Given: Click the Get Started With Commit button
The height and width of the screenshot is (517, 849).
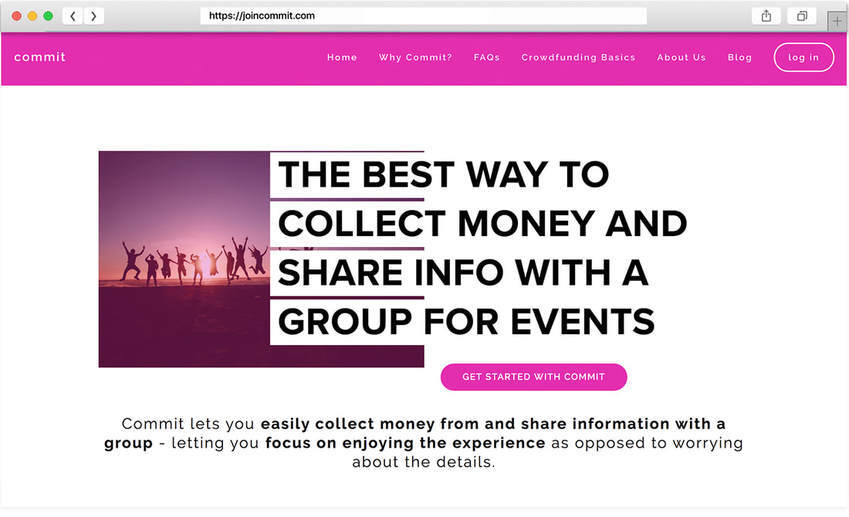Looking at the screenshot, I should (533, 377).
